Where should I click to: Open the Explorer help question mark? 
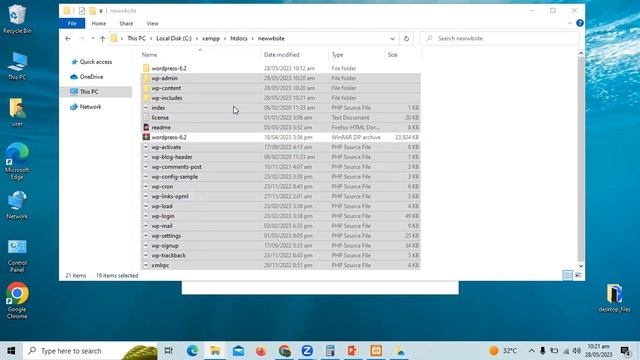click(580, 23)
